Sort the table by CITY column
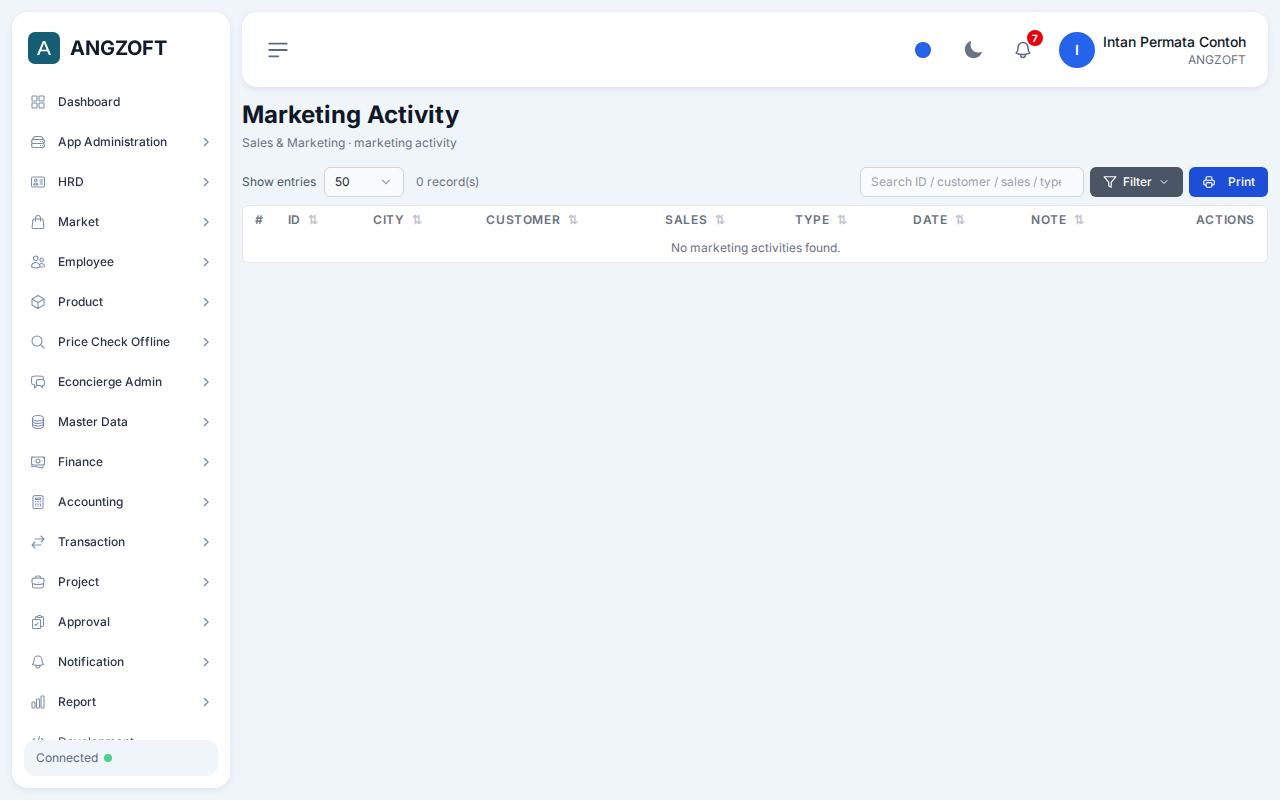1280x800 pixels. 397,220
